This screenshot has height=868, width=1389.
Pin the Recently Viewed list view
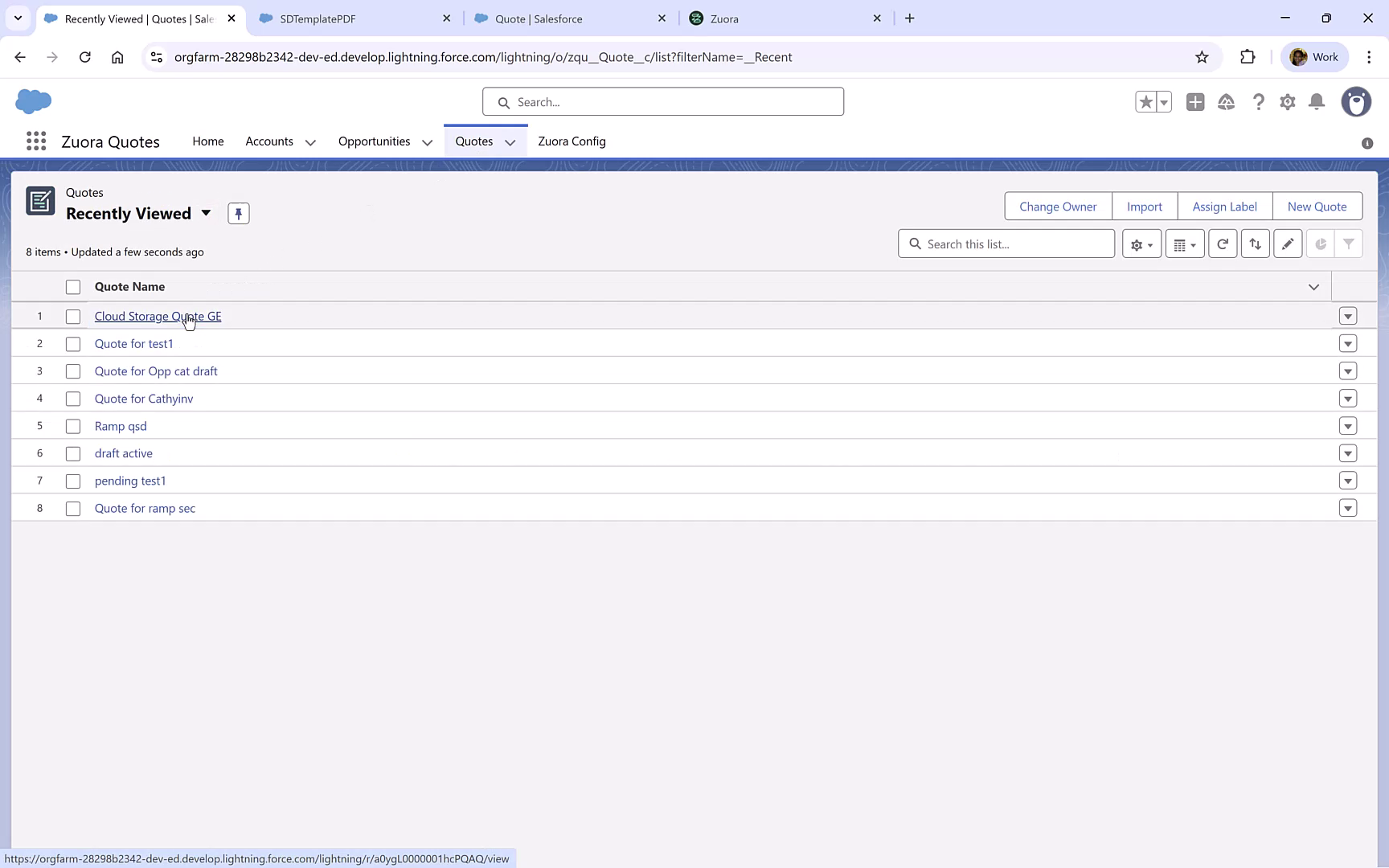pyautogui.click(x=238, y=213)
